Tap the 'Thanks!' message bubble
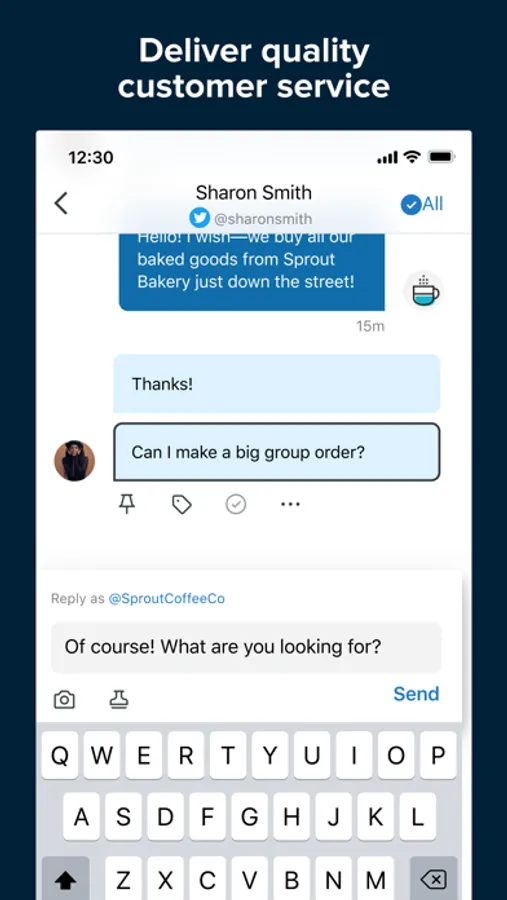The height and width of the screenshot is (900, 507). coord(277,384)
